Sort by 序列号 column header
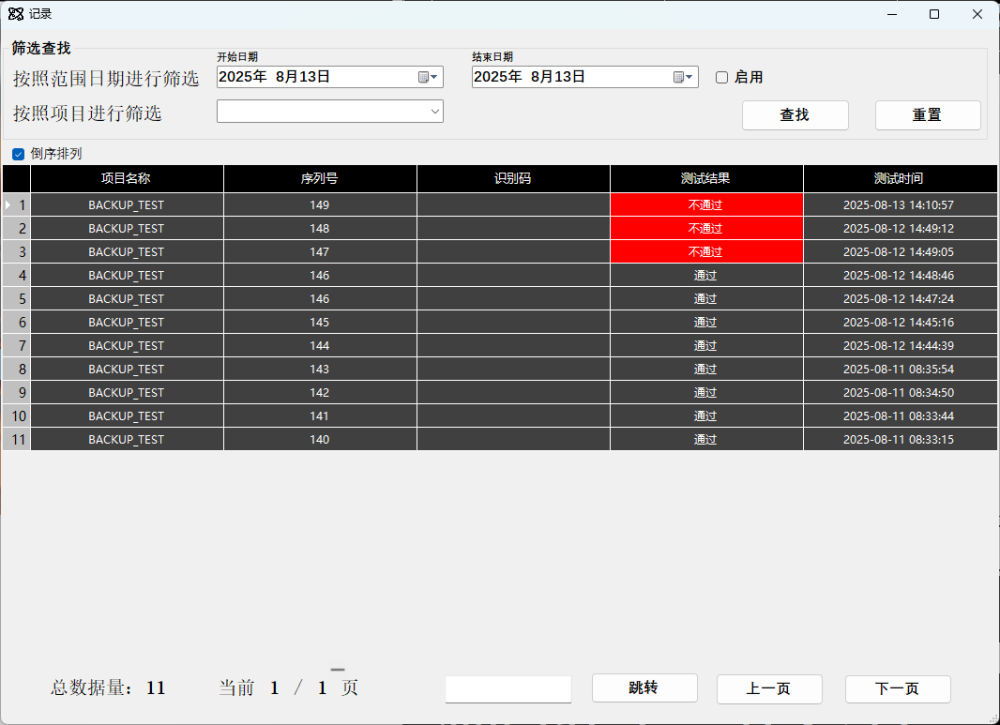The width and height of the screenshot is (1000, 725). point(319,179)
